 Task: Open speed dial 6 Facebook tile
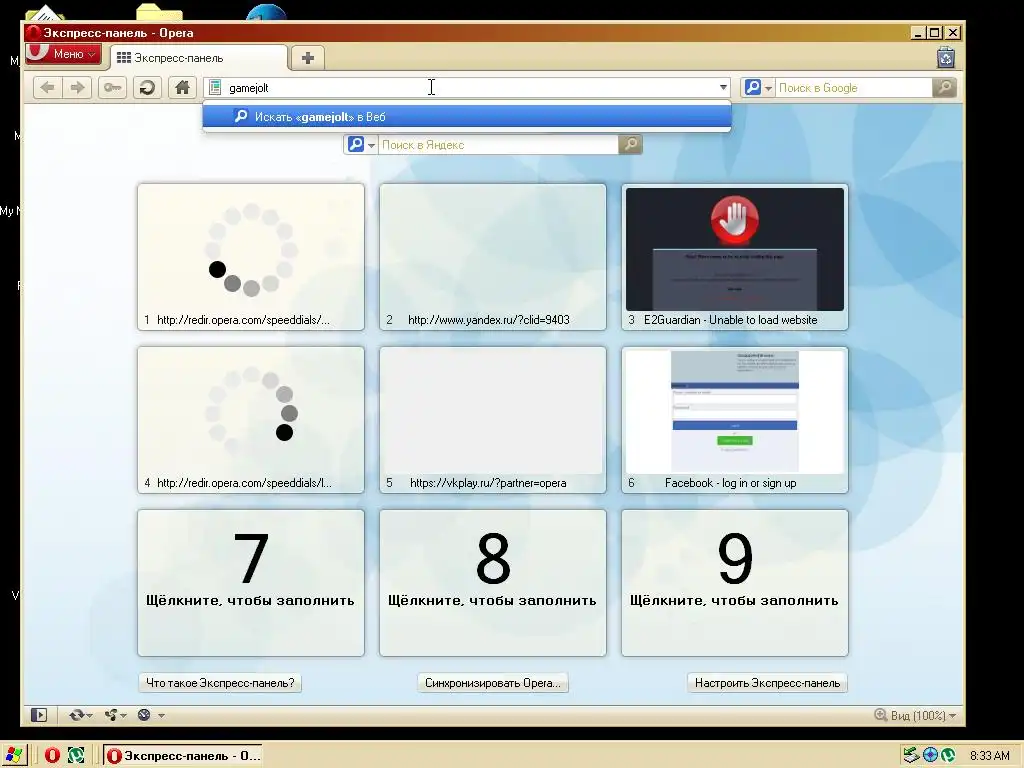tap(735, 420)
